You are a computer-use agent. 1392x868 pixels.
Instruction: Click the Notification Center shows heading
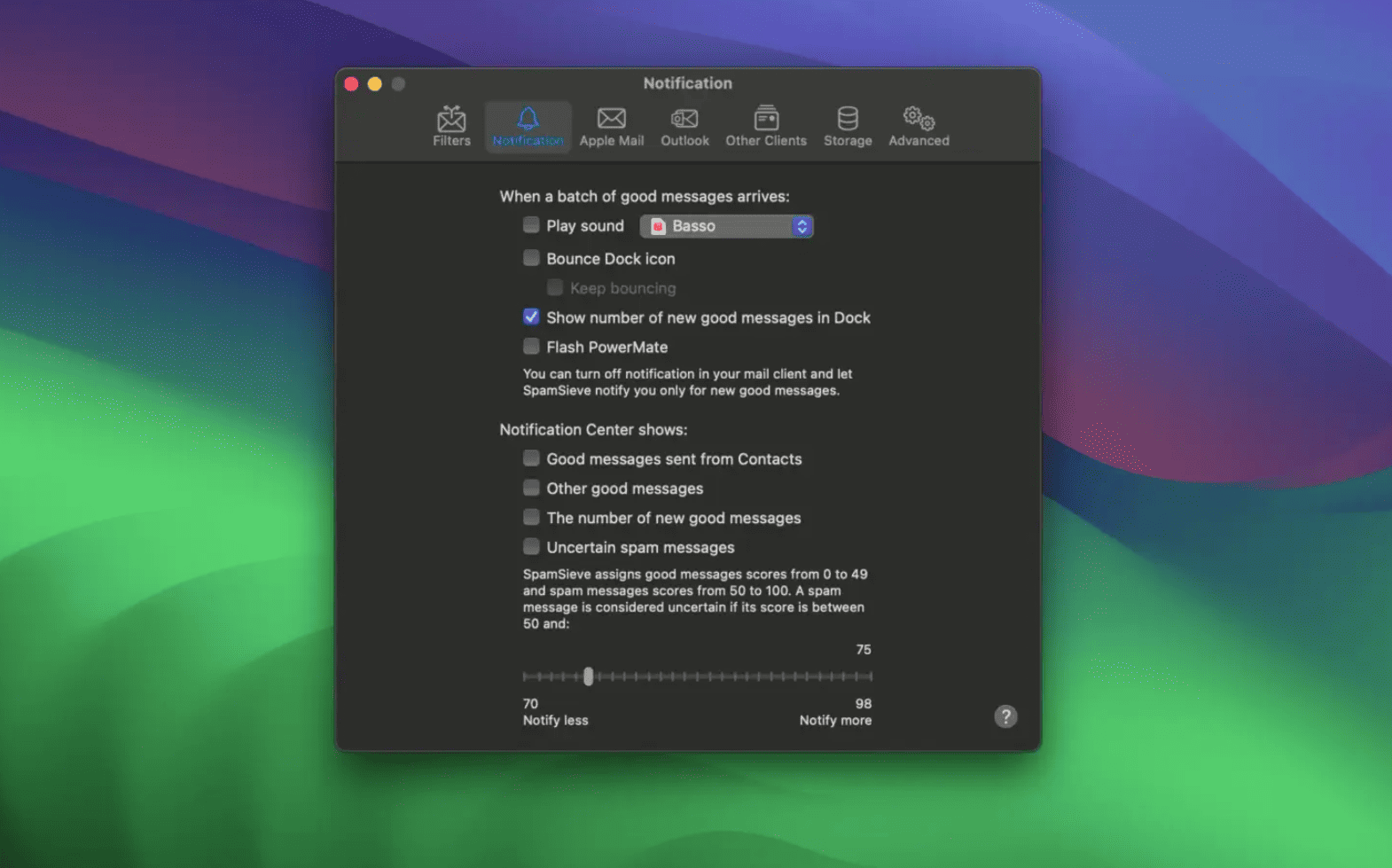tap(593, 429)
